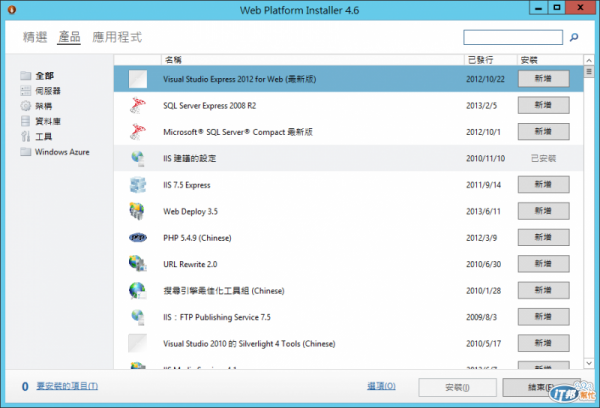Add URL Rewrite 2.0 via 新增
Viewport: 600px width, 408px height.
coord(543,264)
